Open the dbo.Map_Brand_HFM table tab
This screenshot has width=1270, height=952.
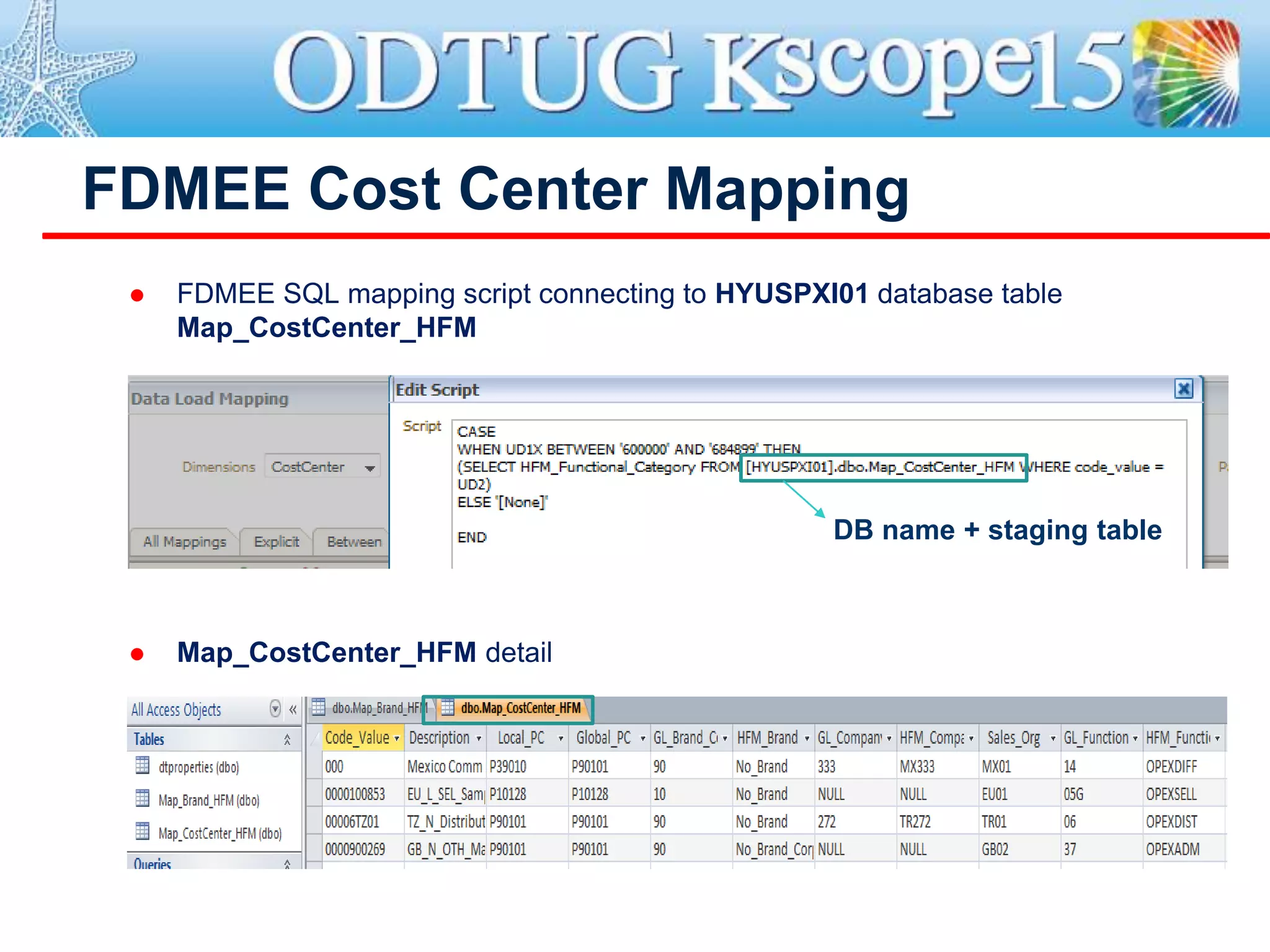click(370, 708)
